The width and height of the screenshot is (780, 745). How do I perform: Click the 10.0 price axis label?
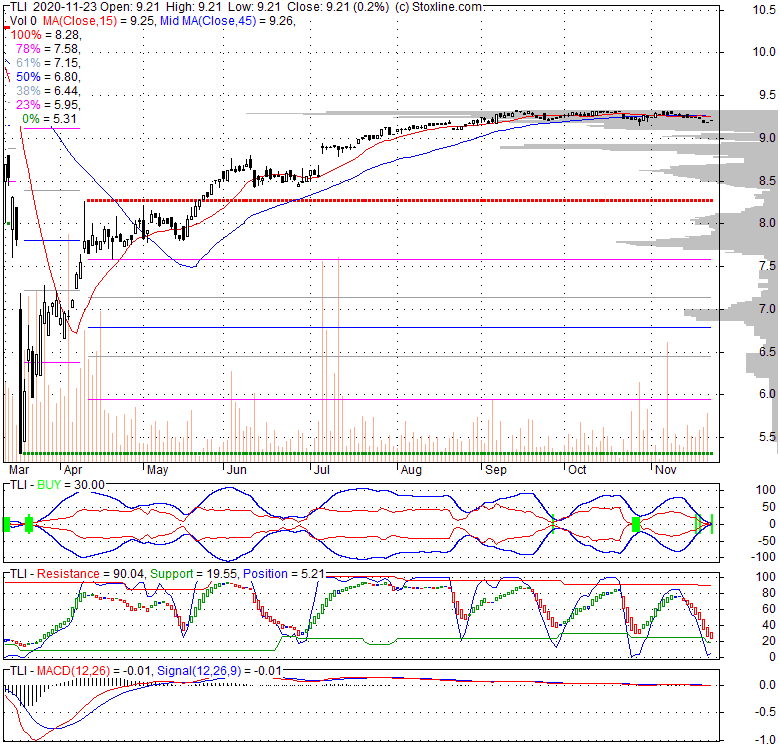point(764,52)
